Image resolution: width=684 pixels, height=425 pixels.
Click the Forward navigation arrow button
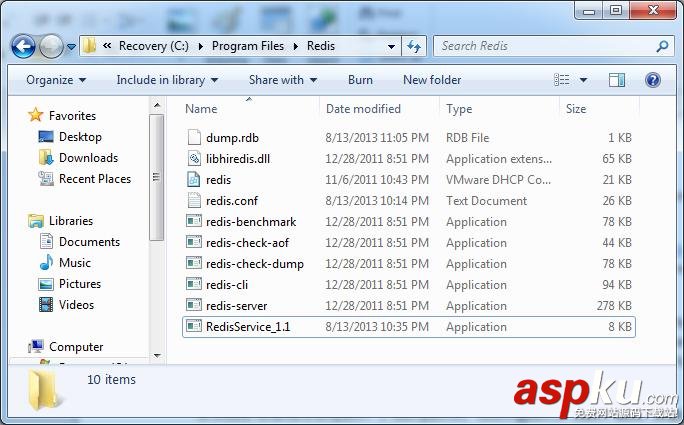[x=51, y=46]
